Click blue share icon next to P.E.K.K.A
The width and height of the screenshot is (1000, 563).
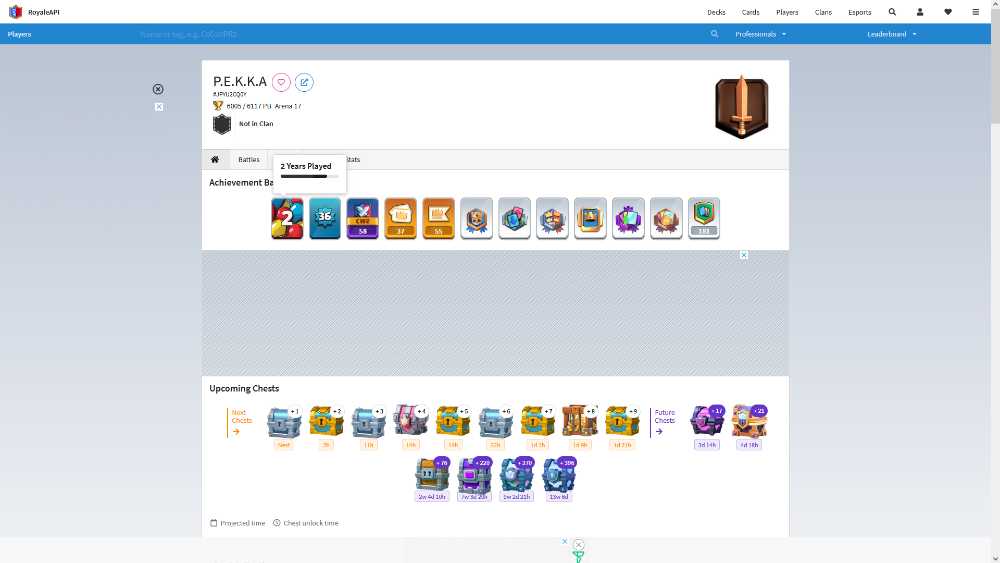point(304,82)
